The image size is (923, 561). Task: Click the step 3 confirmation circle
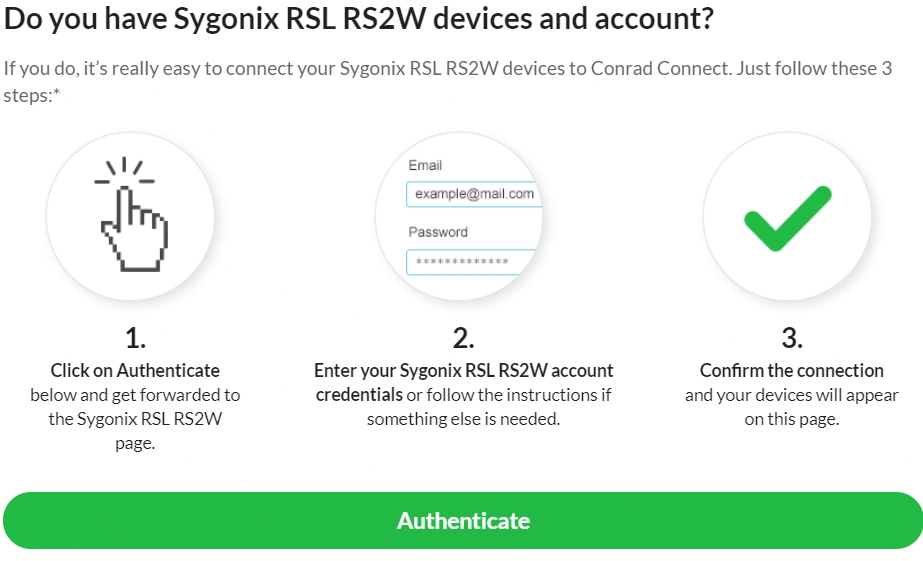787,216
